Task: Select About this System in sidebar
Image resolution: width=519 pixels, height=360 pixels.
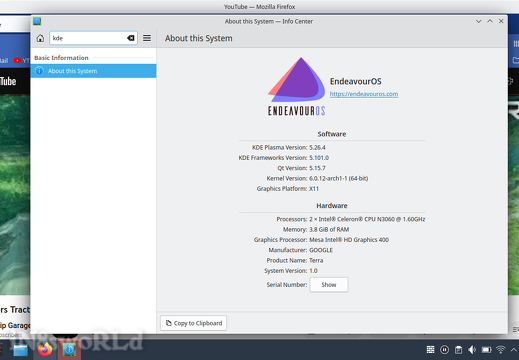Action: click(93, 71)
